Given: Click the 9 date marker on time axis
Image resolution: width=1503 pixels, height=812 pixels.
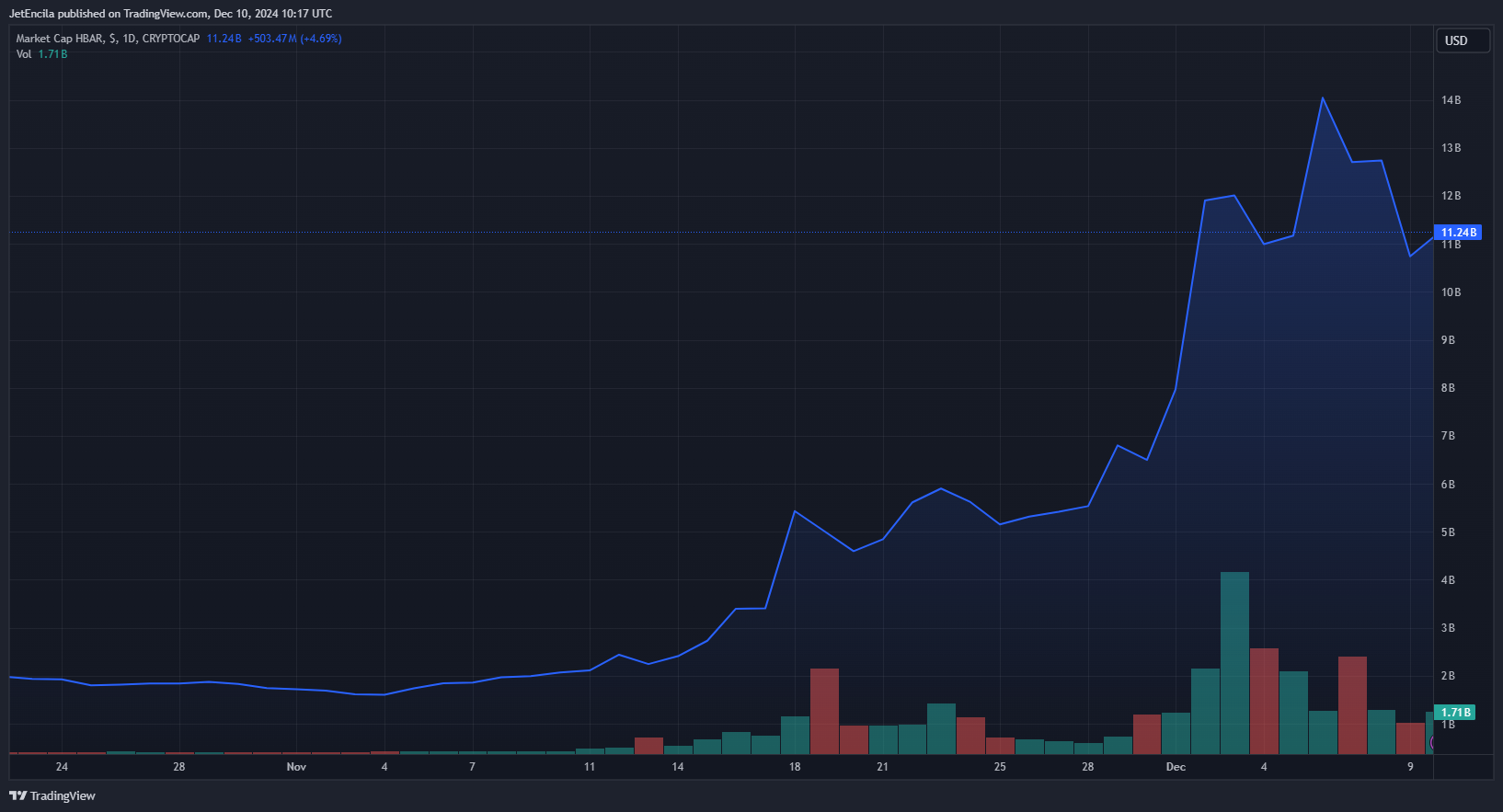Looking at the screenshot, I should tap(1410, 767).
